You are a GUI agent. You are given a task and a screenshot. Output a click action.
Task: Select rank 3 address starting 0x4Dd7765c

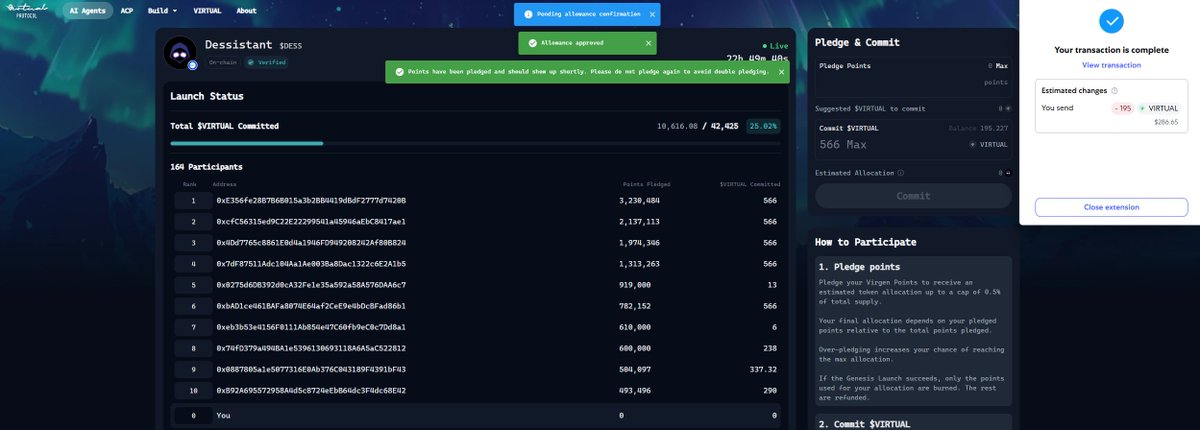tap(311, 242)
